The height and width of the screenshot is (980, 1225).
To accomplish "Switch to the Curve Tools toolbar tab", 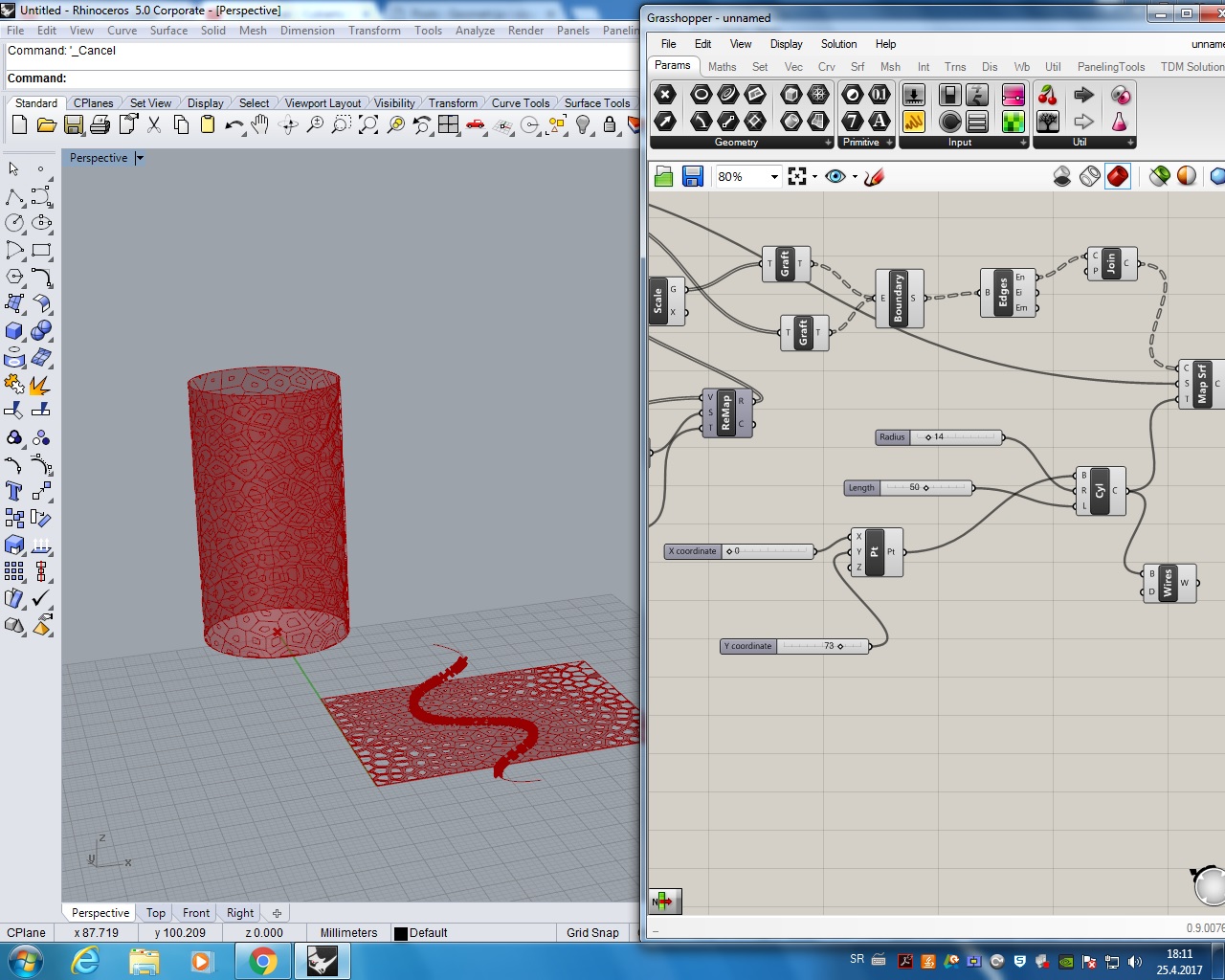I will click(x=521, y=103).
